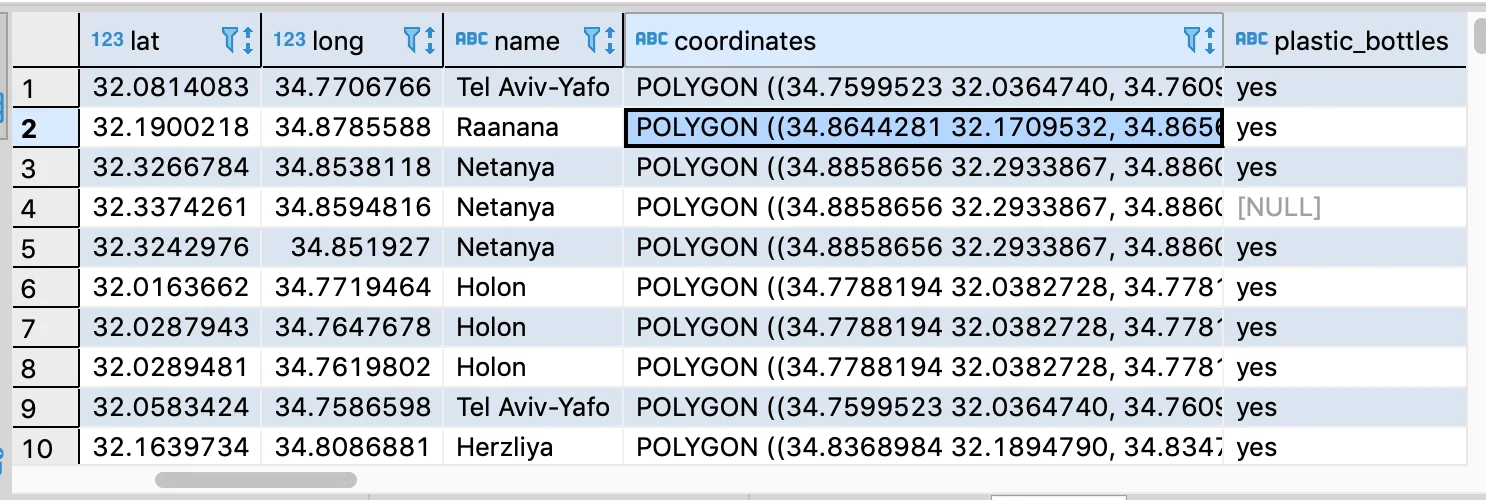Select the plastic_bottles column header
The height and width of the screenshot is (500, 1486).
click(x=1360, y=41)
